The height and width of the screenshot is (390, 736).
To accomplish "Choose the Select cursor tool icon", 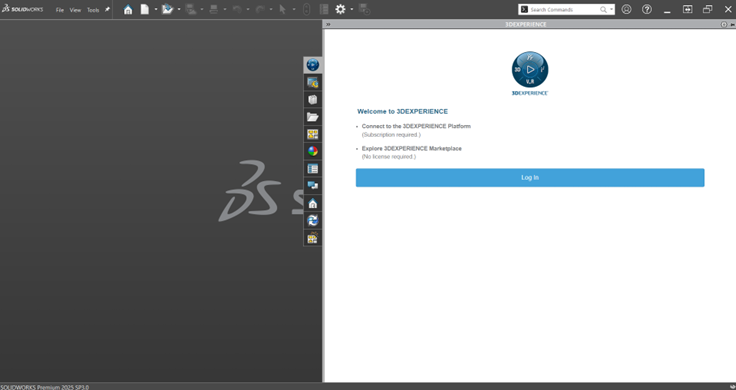I will tap(283, 9).
